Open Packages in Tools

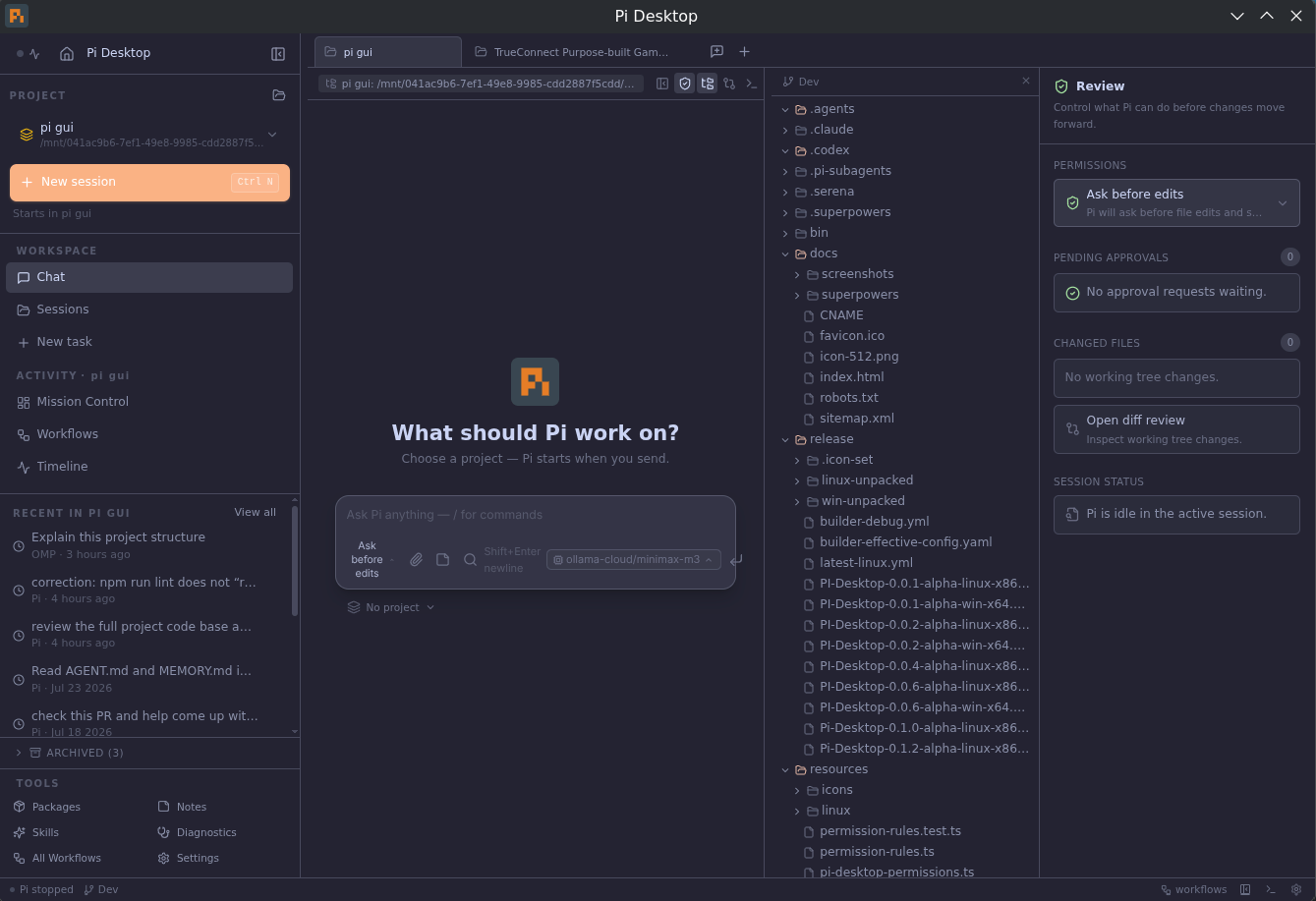(47, 807)
